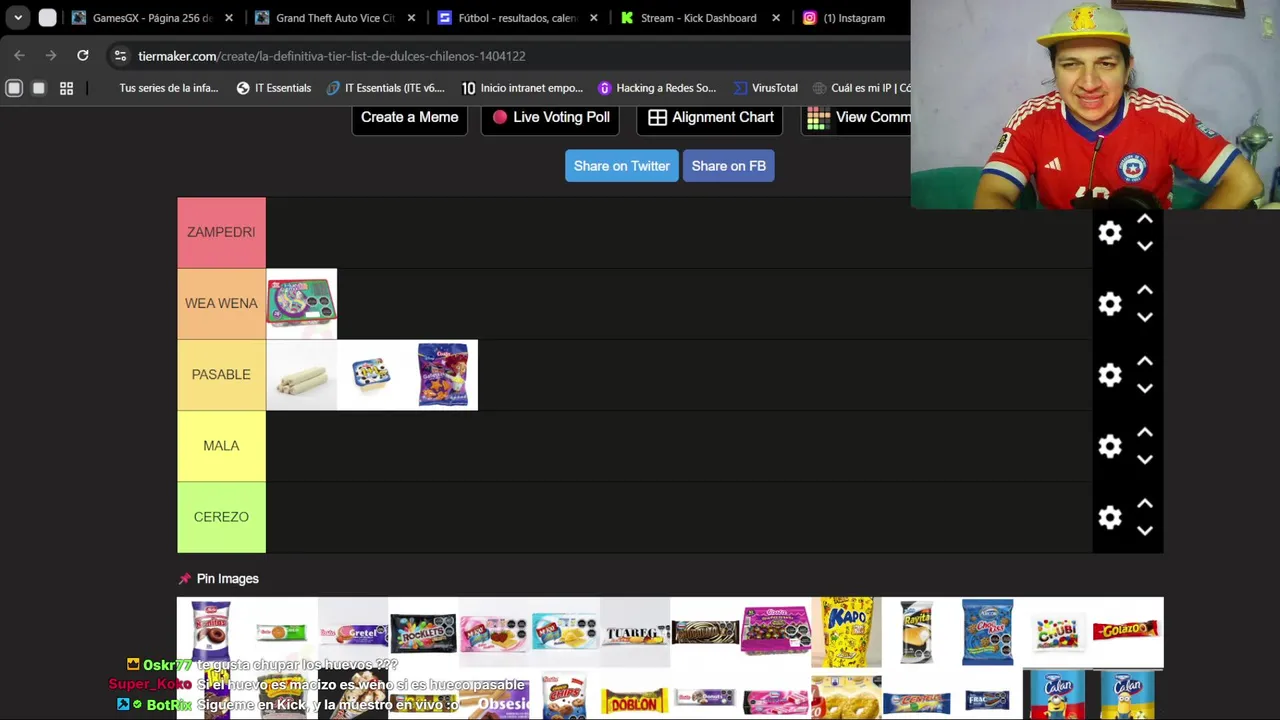The image size is (1280, 720).
Task: Move ZAMPEDRI tier row down
Action: (1145, 246)
